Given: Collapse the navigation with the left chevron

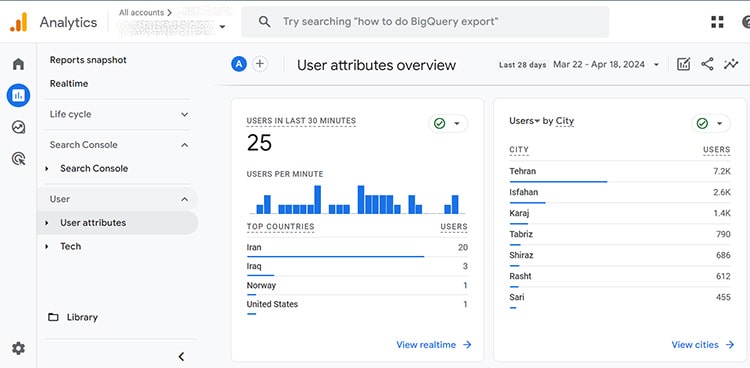Looking at the screenshot, I should tap(181, 357).
